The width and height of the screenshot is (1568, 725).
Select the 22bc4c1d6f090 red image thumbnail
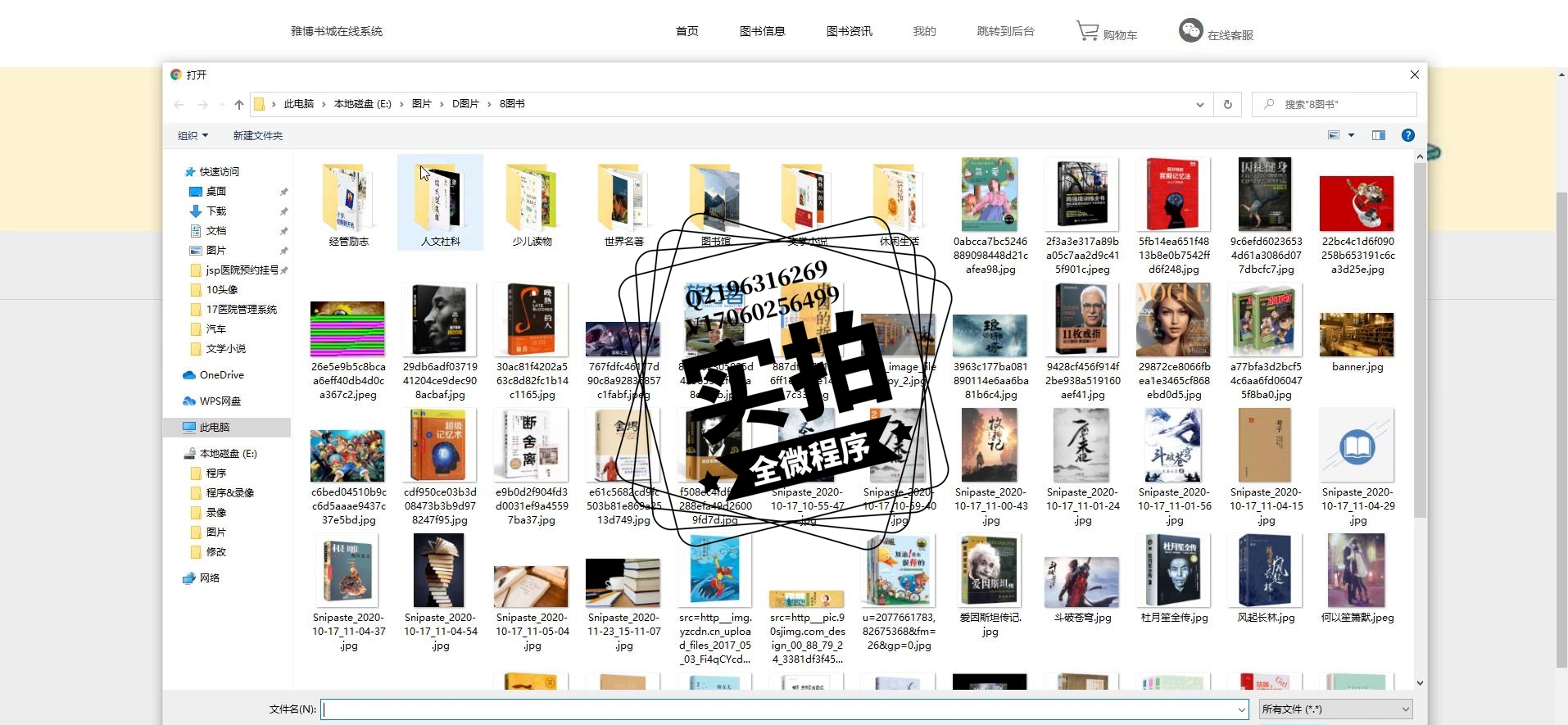pyautogui.click(x=1357, y=203)
